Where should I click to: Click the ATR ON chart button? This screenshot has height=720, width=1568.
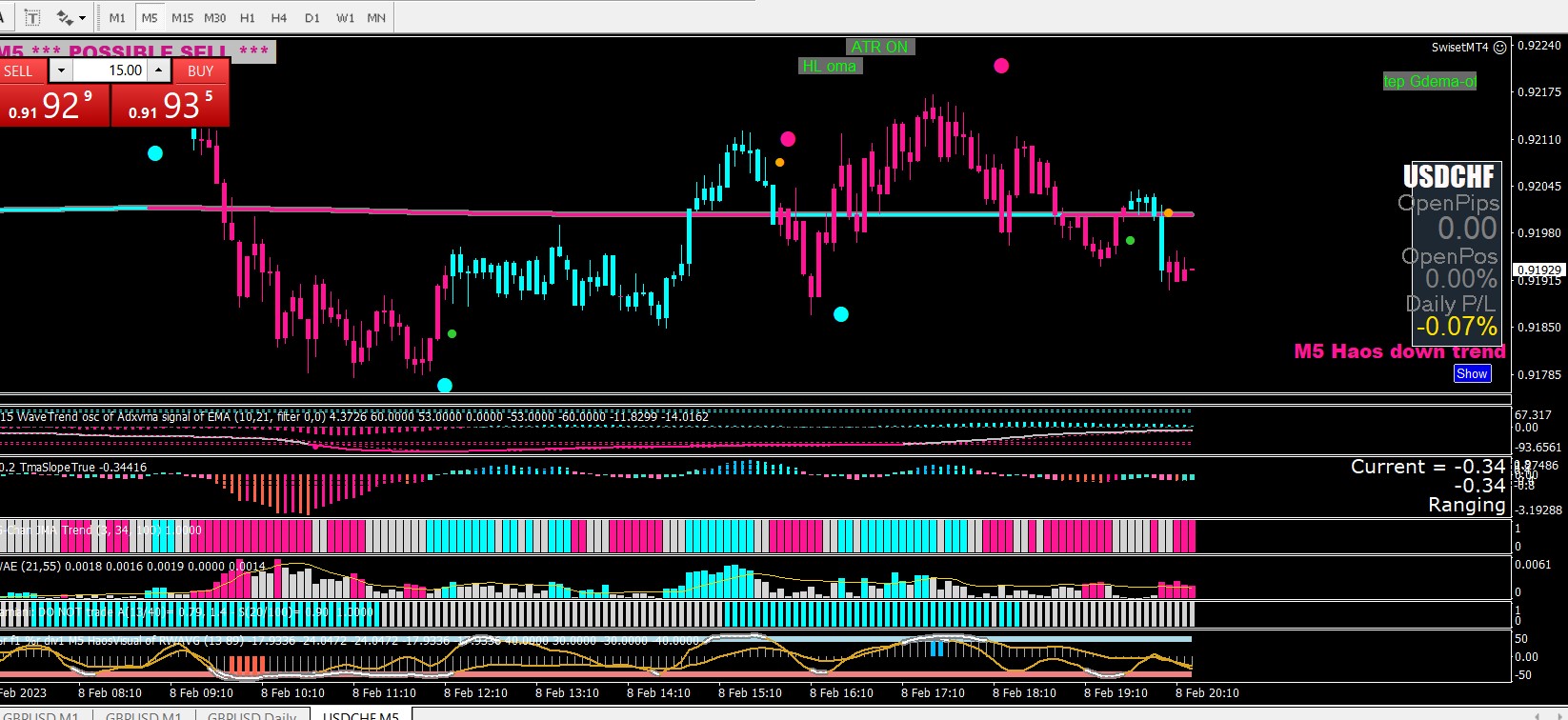(880, 47)
